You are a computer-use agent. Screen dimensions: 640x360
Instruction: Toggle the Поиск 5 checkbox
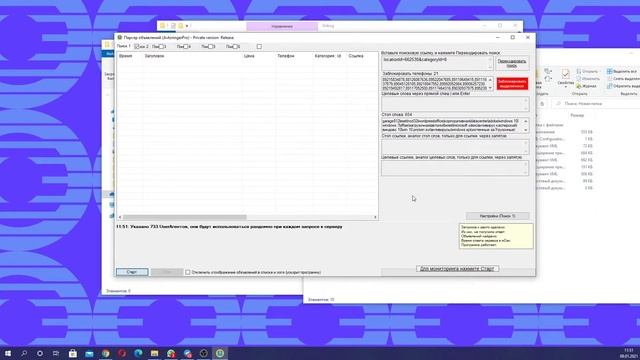click(x=211, y=47)
